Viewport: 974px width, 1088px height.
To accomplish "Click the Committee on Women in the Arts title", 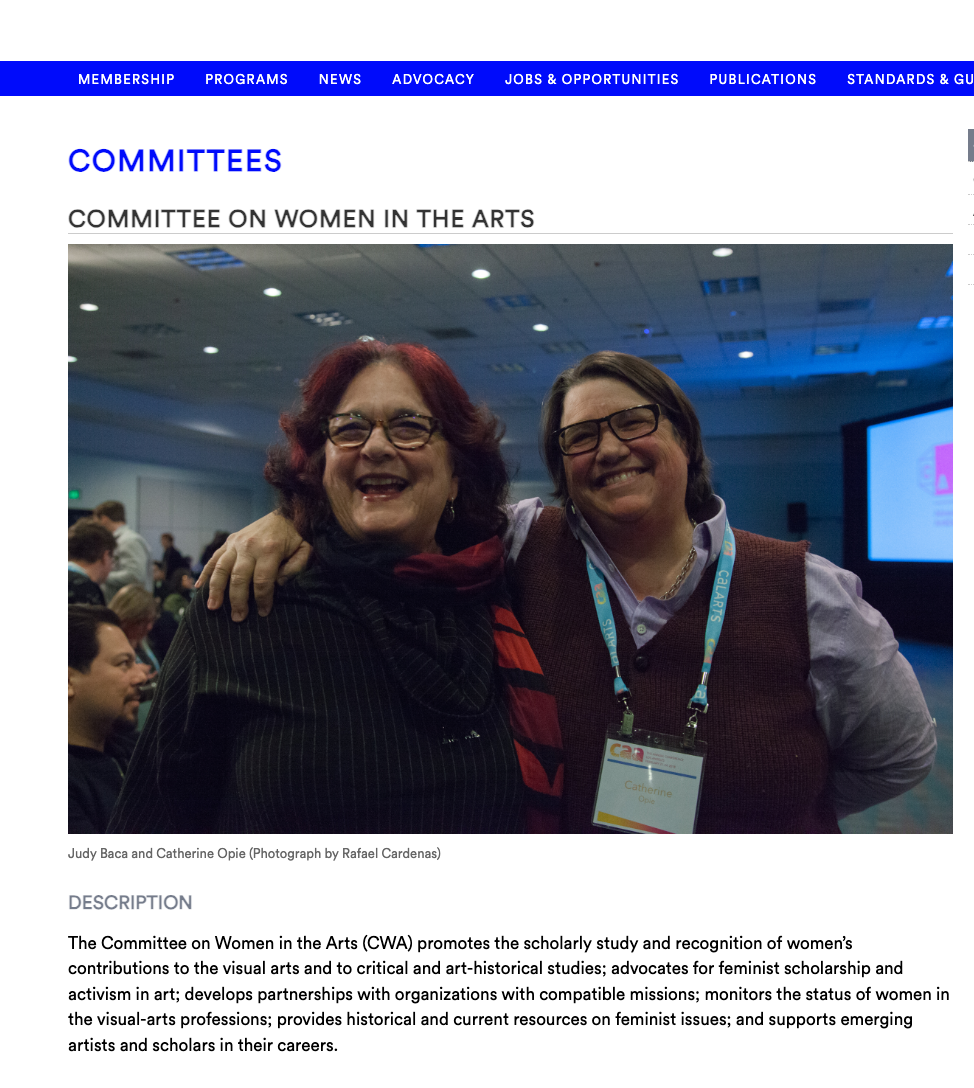I will (x=301, y=219).
